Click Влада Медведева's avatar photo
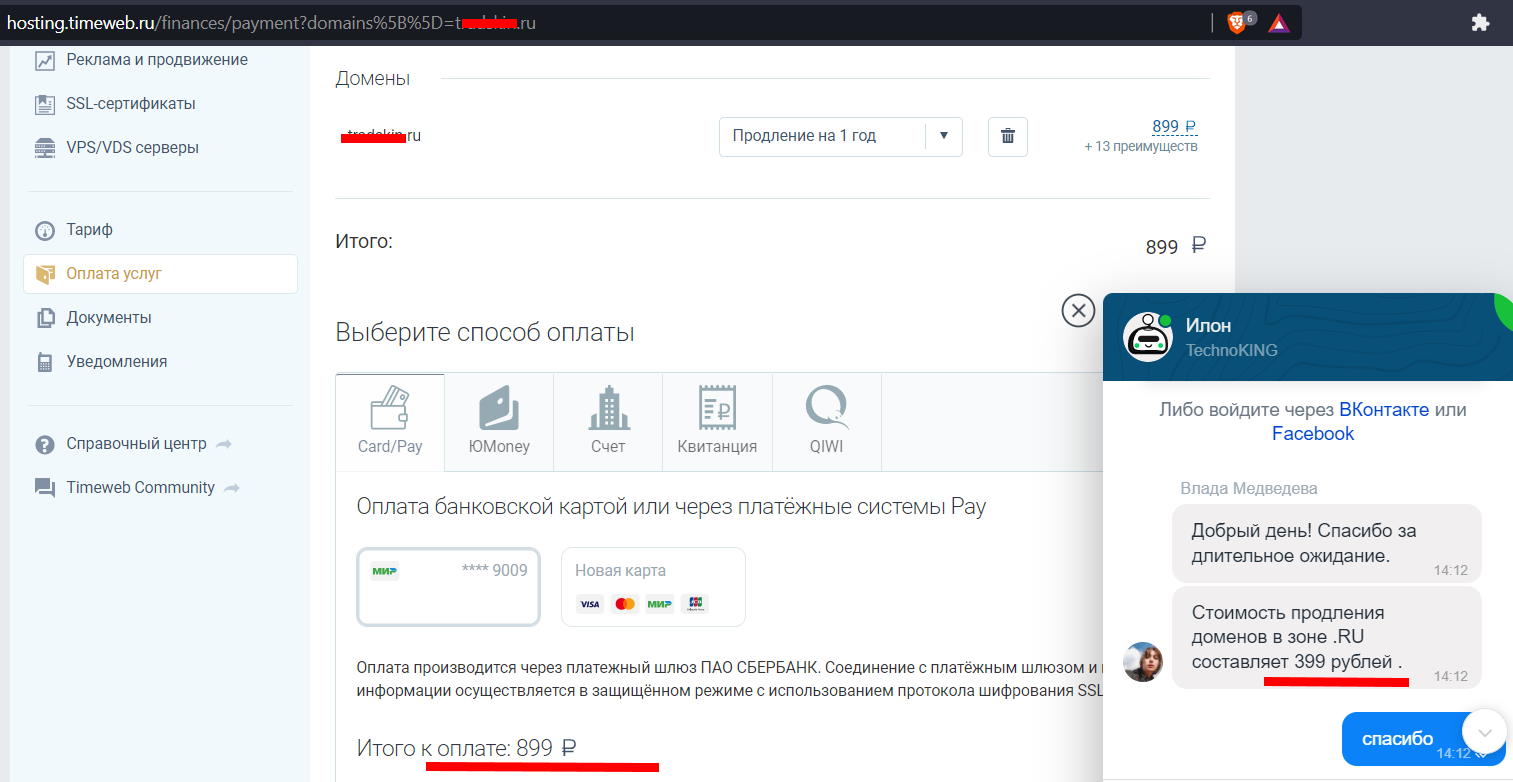Image resolution: width=1513 pixels, height=782 pixels. [1143, 662]
